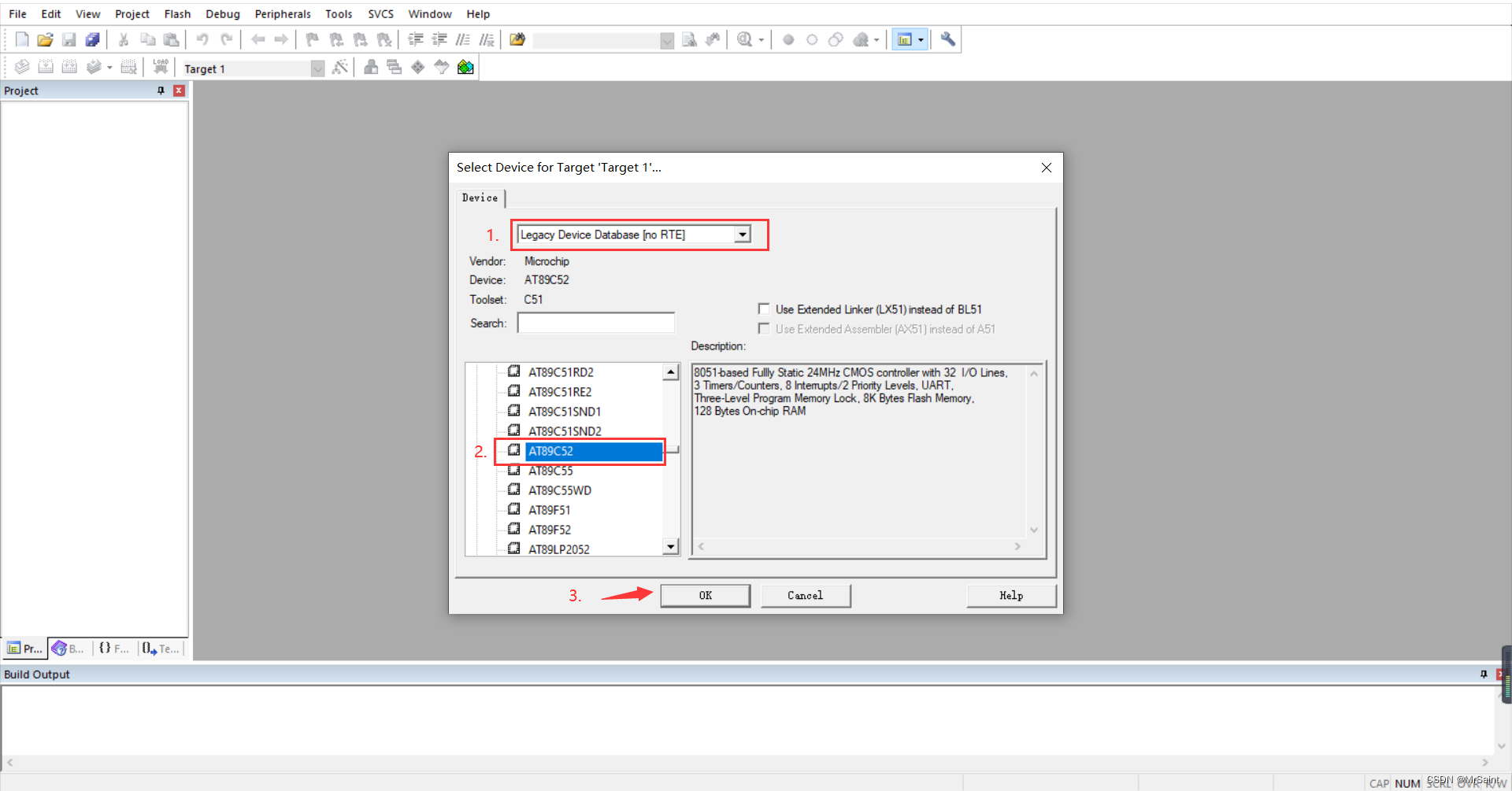Click the LOAD download icon
Screen dimensions: 1512x791
pyautogui.click(x=161, y=67)
